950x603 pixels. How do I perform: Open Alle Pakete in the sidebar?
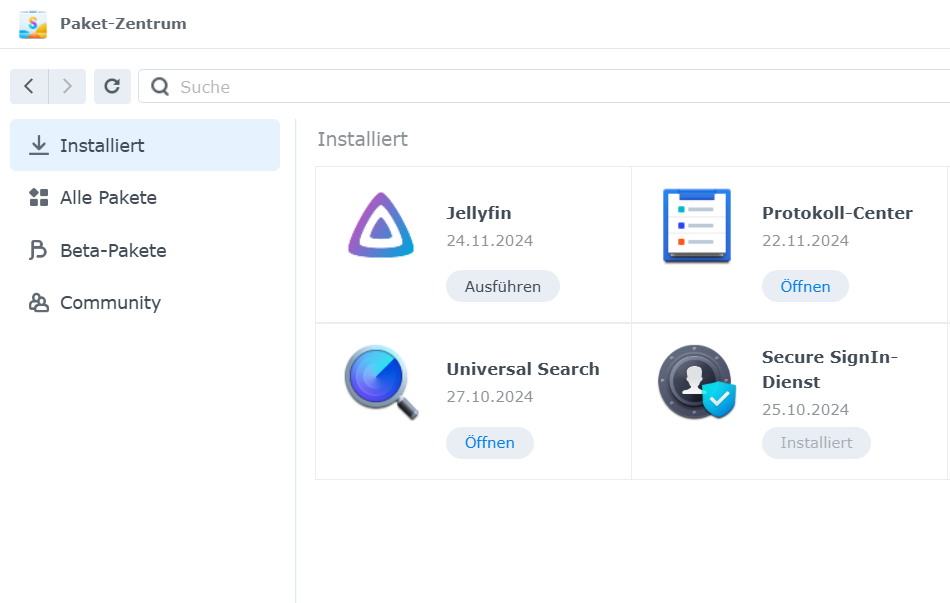pyautogui.click(x=145, y=198)
